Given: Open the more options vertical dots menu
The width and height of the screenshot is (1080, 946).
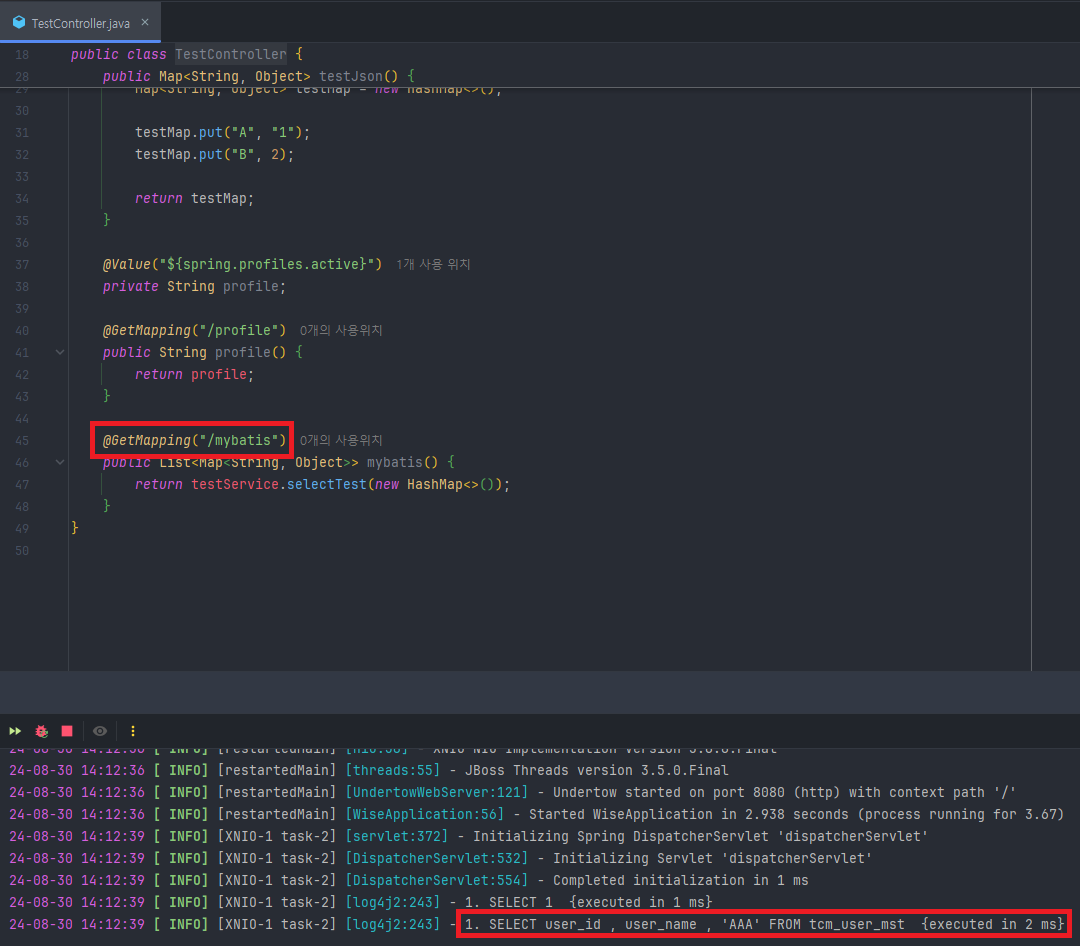Looking at the screenshot, I should tap(133, 731).
